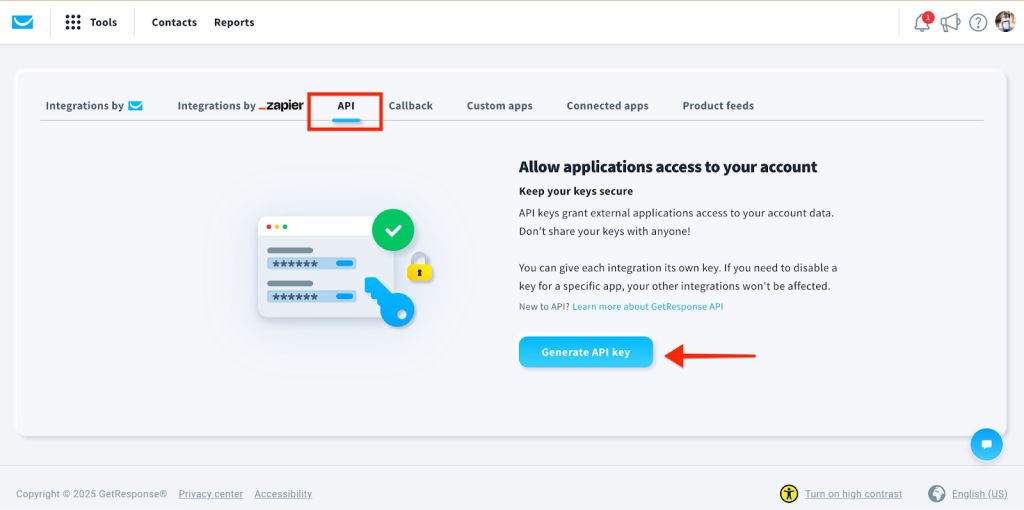Click the accessibility figure icon
1024x510 pixels.
(x=789, y=494)
